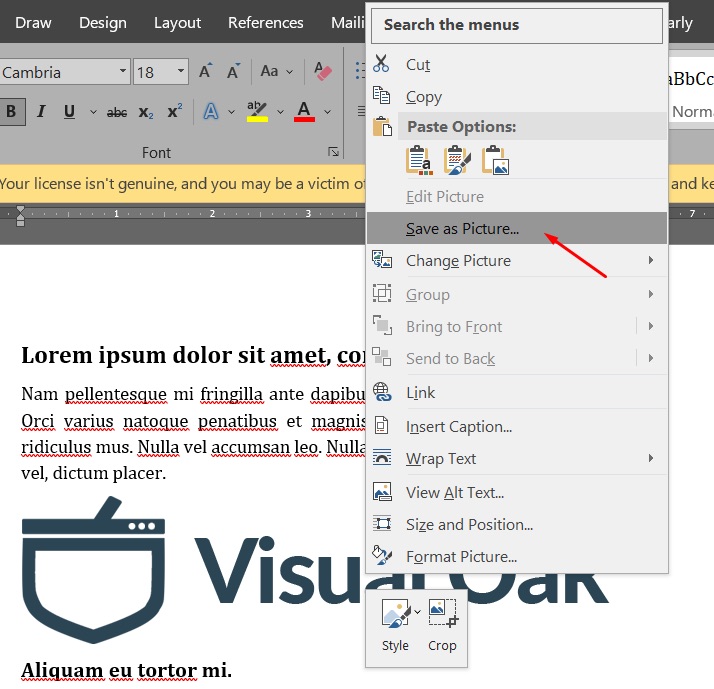714x689 pixels.
Task: Click the Size and Position icon
Action: coord(382,523)
